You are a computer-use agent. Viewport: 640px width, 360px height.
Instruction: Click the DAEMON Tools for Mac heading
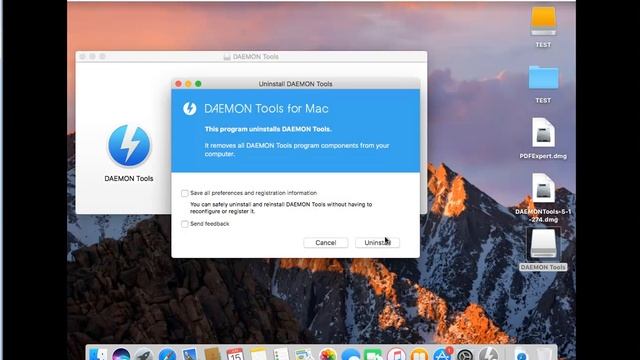(x=266, y=109)
